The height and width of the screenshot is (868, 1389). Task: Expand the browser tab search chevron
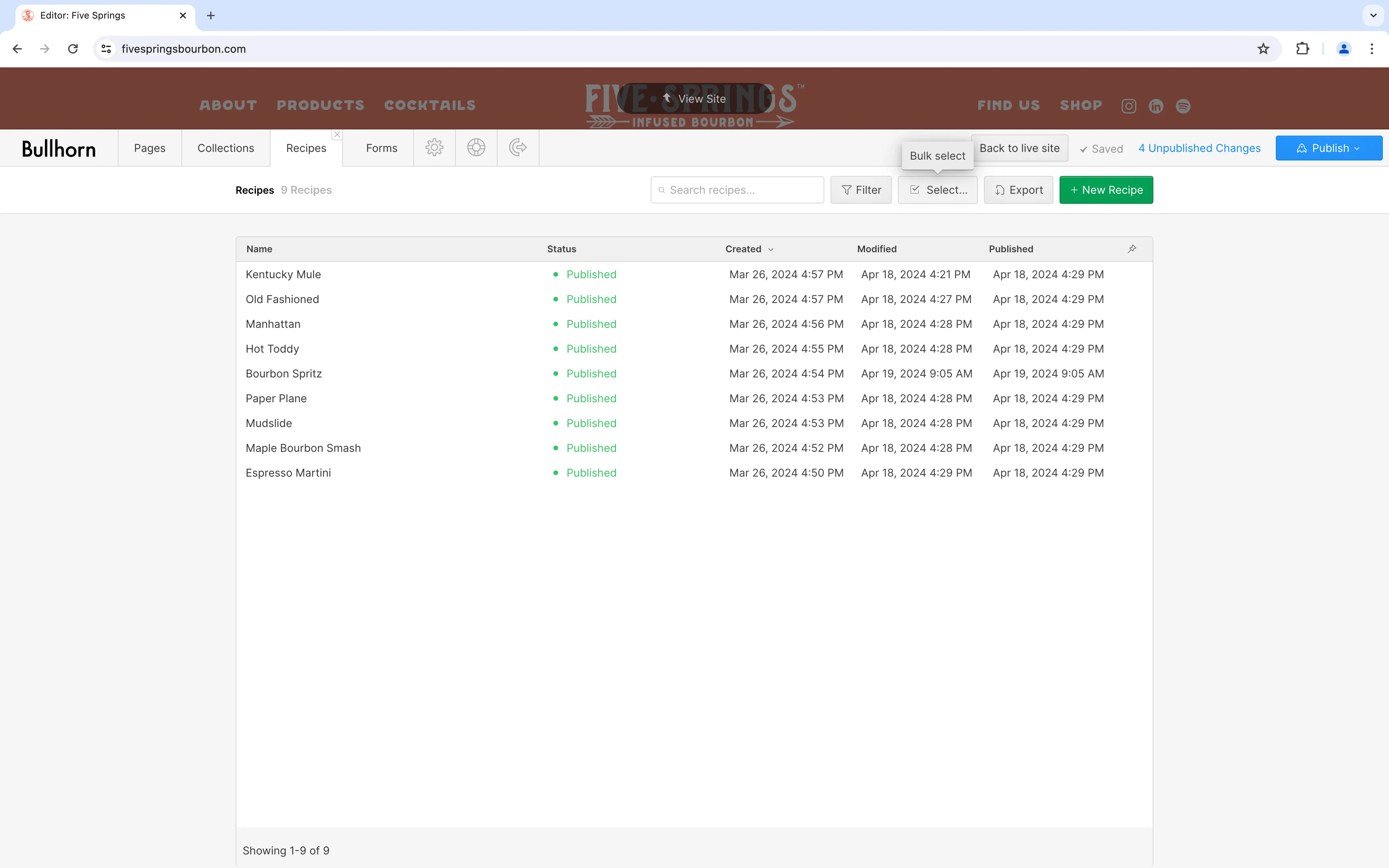(1373, 15)
